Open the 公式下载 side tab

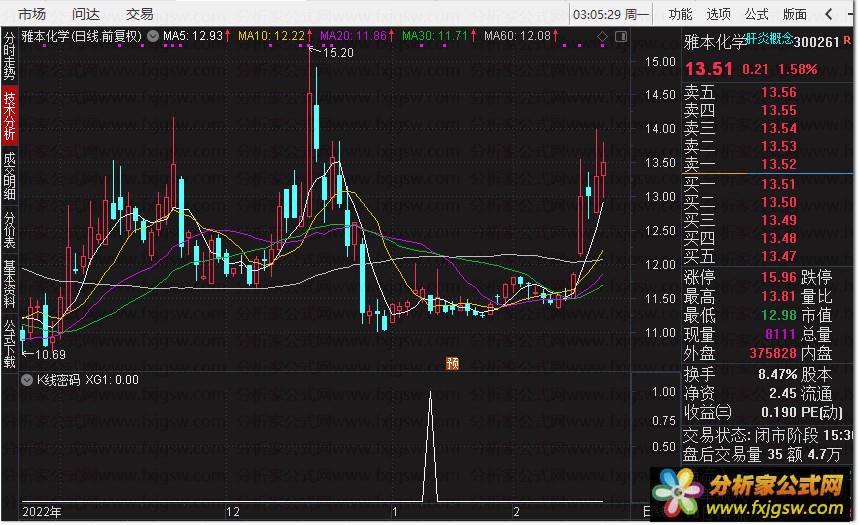[9, 343]
